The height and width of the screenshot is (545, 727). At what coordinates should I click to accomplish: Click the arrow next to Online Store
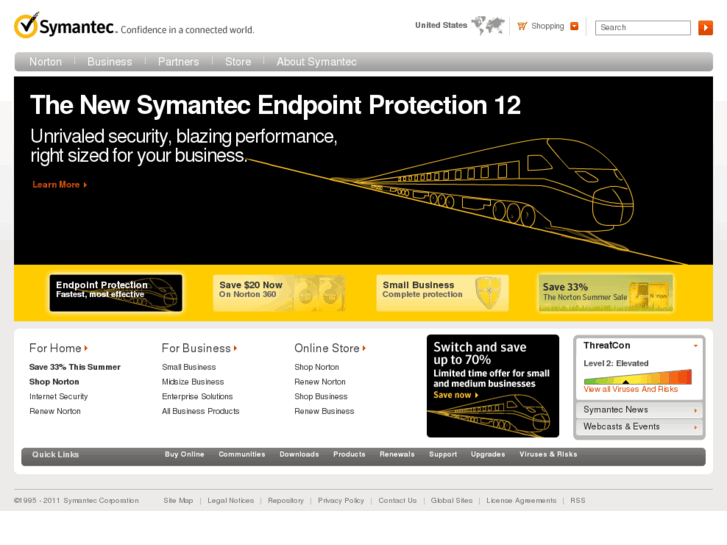[x=364, y=348]
